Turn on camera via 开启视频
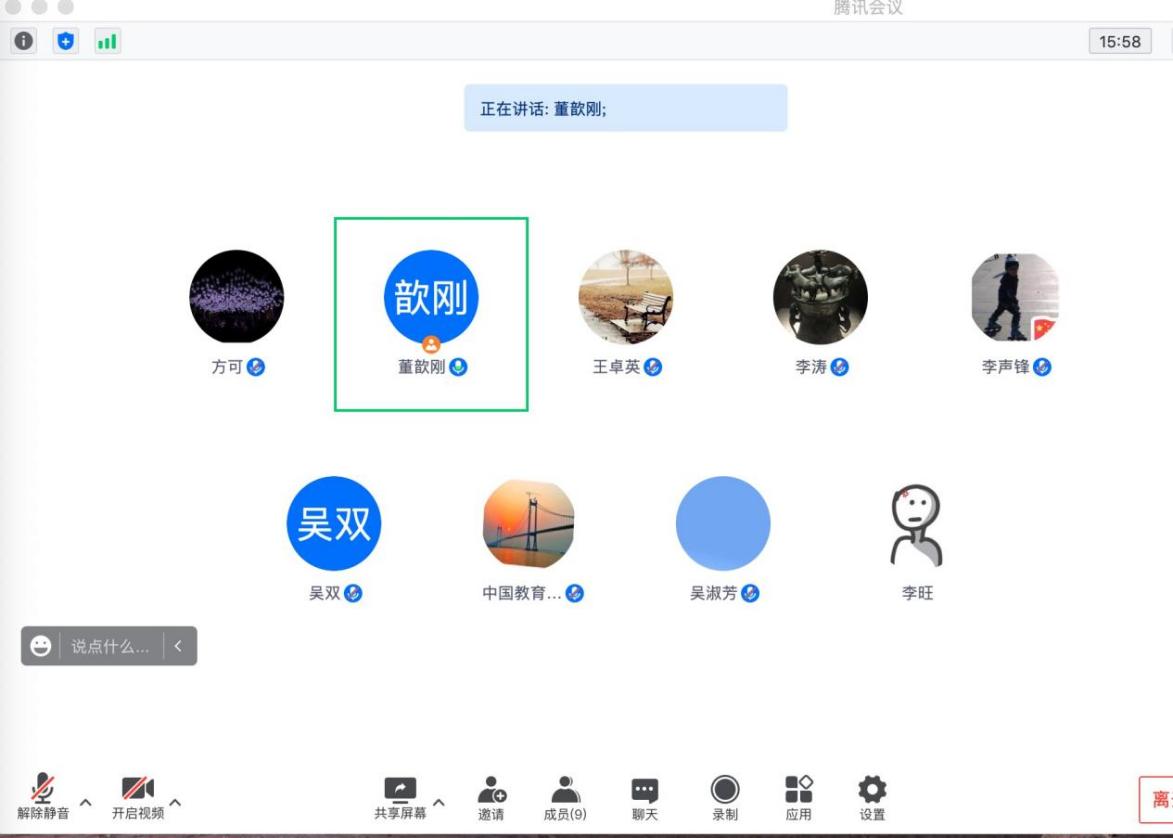The height and width of the screenshot is (838, 1173). coord(137,797)
